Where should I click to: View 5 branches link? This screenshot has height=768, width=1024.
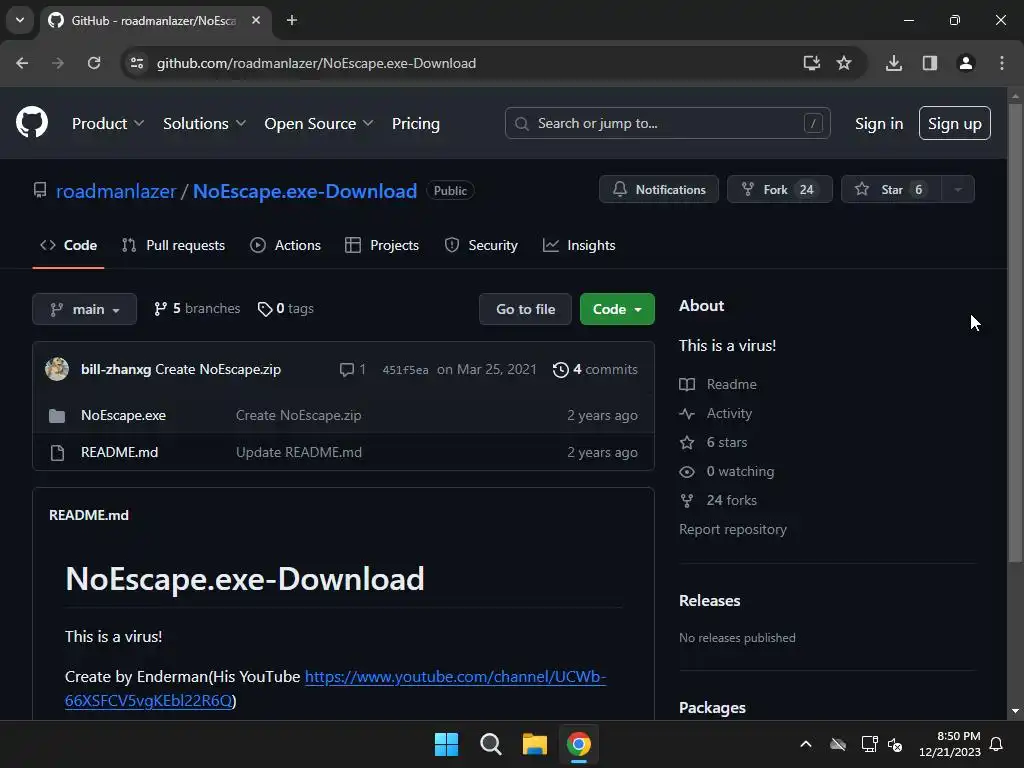coord(197,308)
